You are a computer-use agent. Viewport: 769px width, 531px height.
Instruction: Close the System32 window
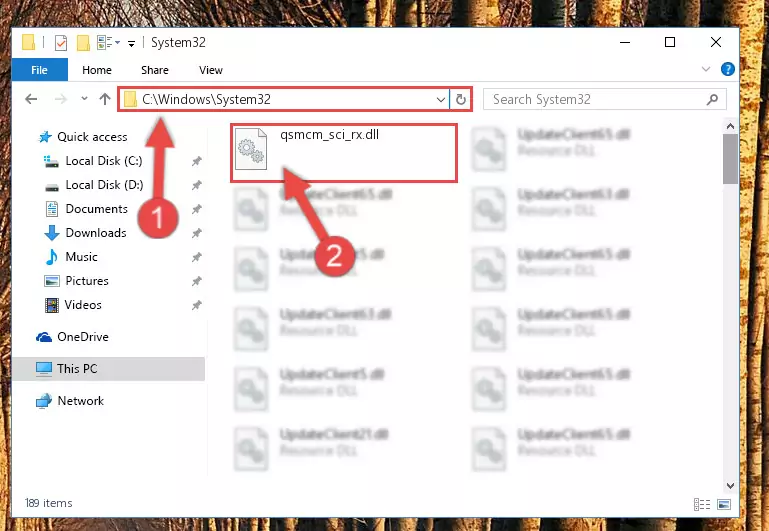(x=716, y=42)
